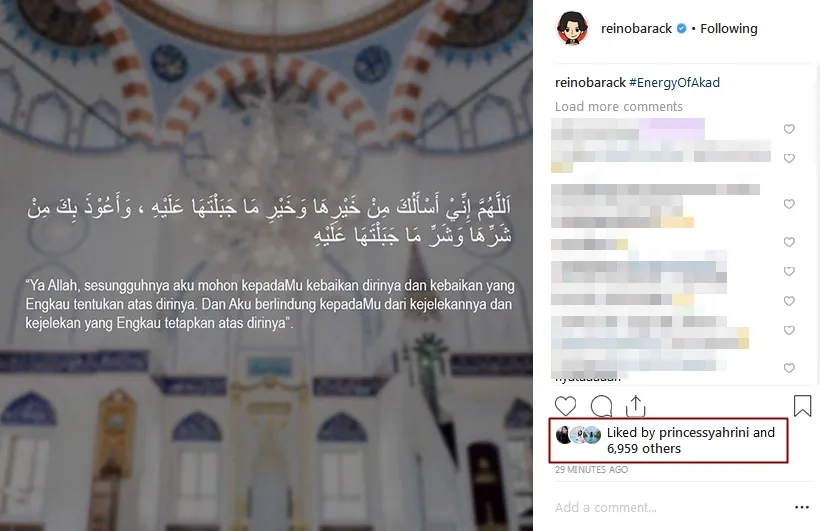
Task: Like the last visible comment's heart
Action: 789,368
